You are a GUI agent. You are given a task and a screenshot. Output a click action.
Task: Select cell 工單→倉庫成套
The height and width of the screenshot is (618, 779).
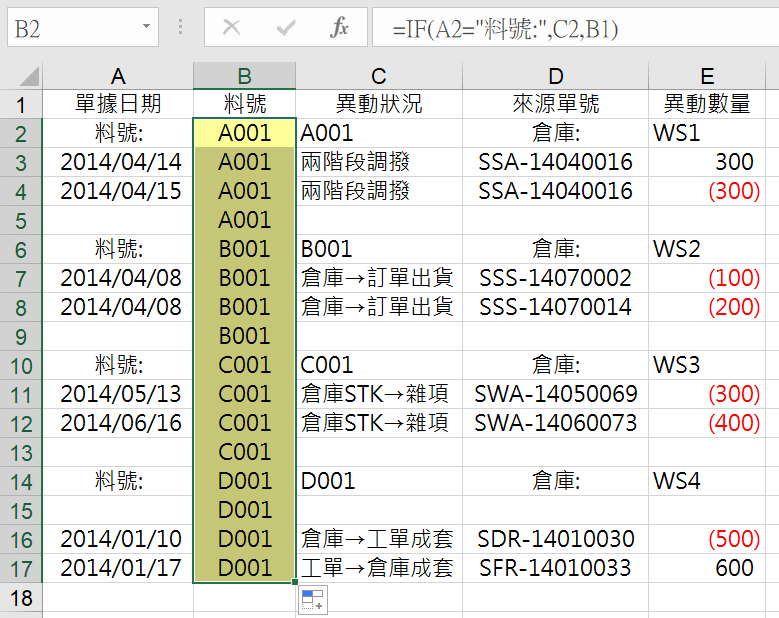pyautogui.click(x=379, y=568)
